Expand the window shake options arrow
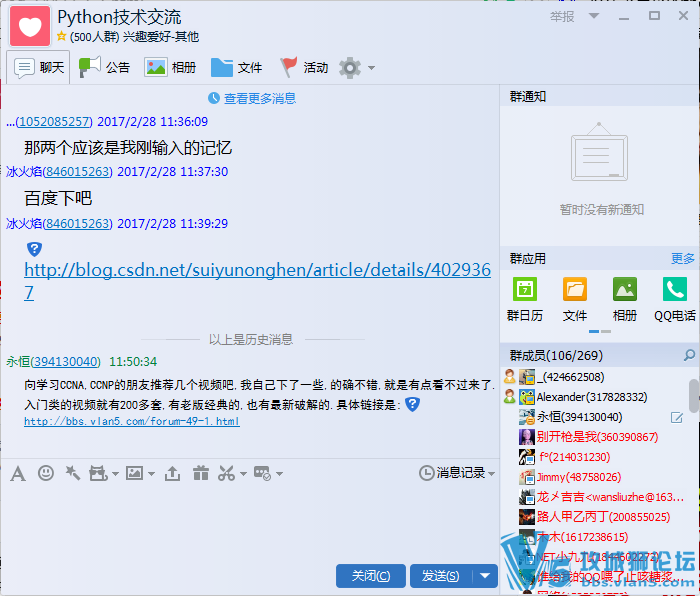700x596 pixels. tap(115, 474)
